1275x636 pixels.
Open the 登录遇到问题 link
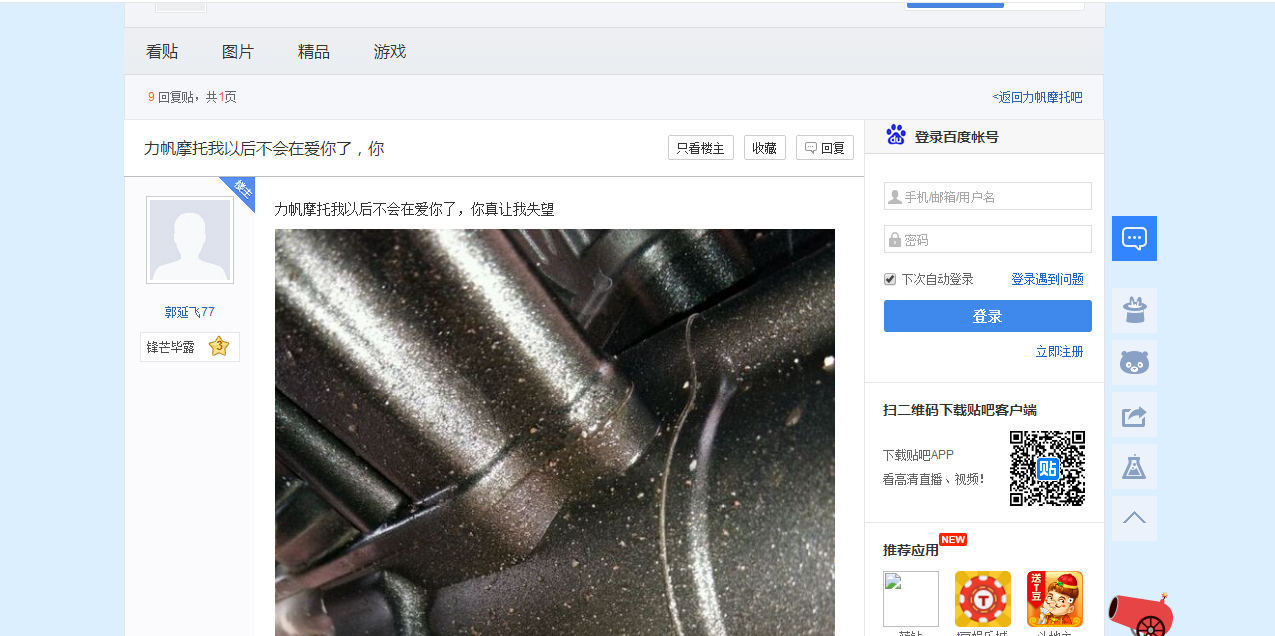coord(1047,279)
